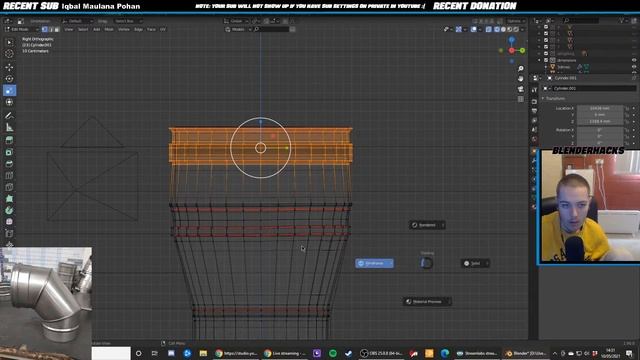Open the Edit Mode dropdown
Image resolution: width=640 pixels, height=360 pixels.
(22, 29)
